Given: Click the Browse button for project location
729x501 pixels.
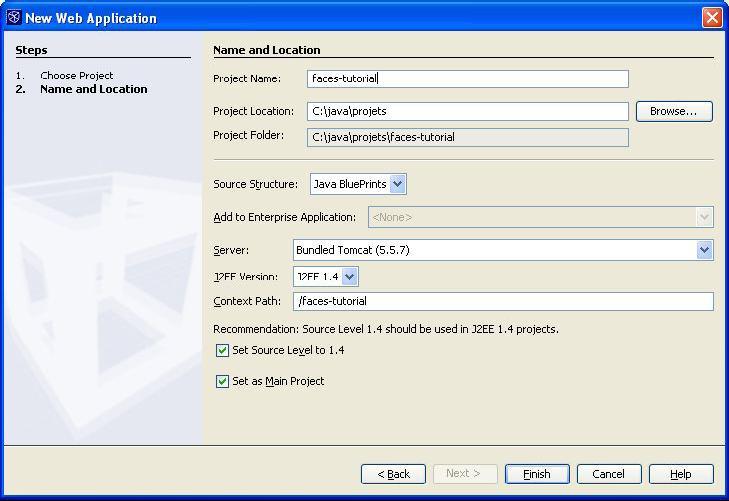Looking at the screenshot, I should point(673,111).
